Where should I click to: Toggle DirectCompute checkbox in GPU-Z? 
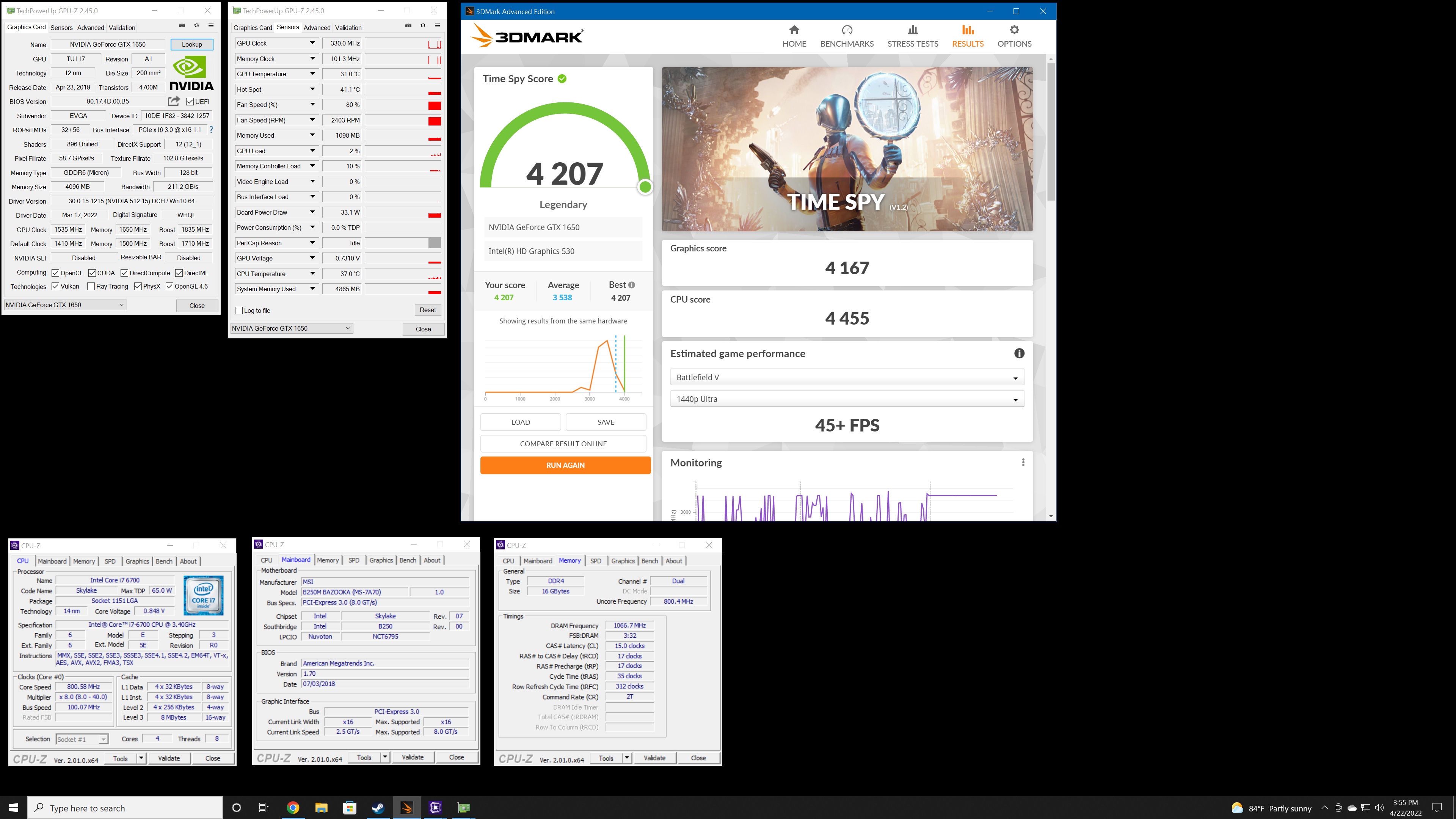[124, 273]
